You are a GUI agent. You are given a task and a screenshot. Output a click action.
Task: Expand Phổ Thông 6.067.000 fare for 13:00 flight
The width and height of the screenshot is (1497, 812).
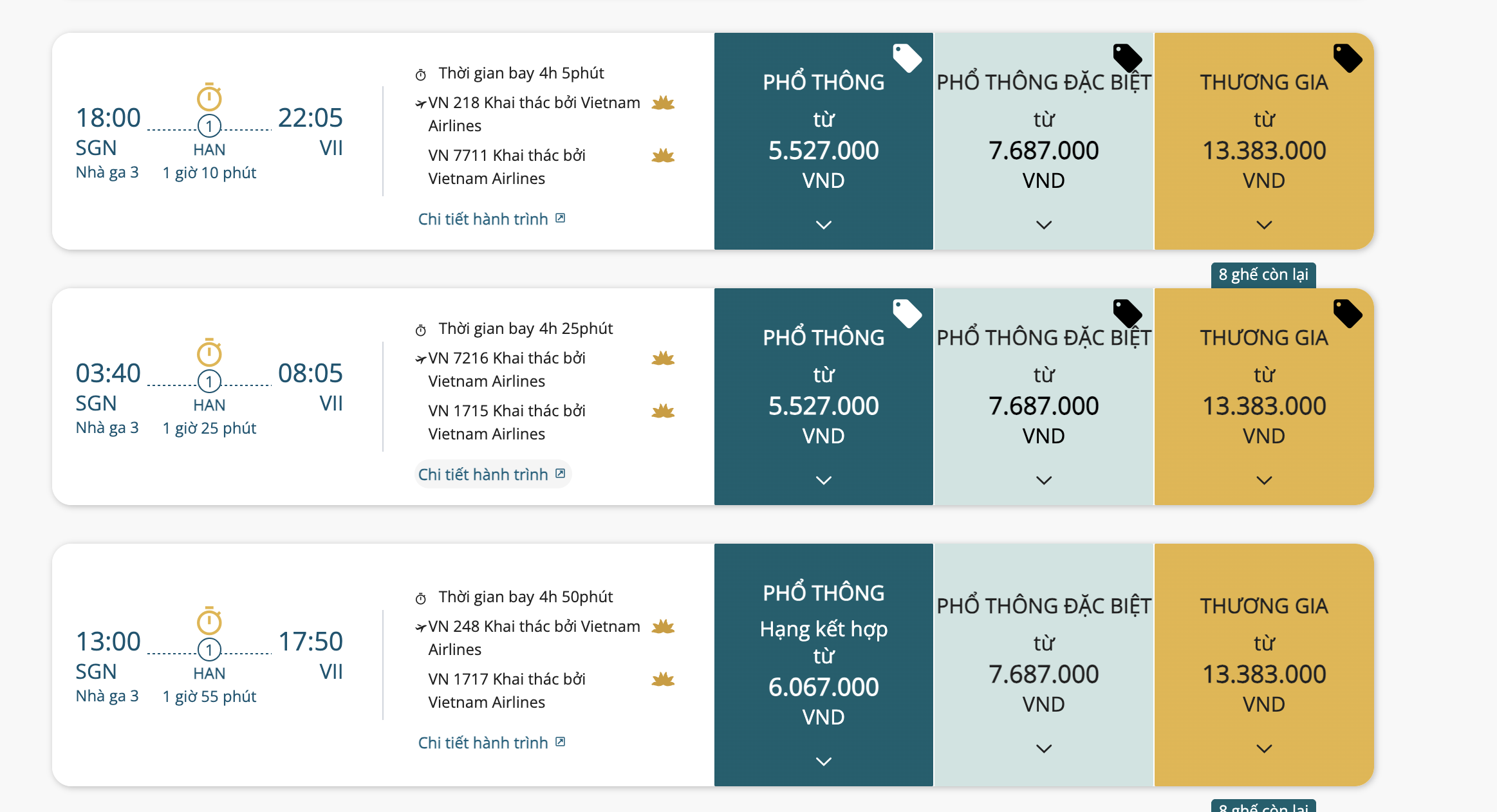[x=823, y=761]
